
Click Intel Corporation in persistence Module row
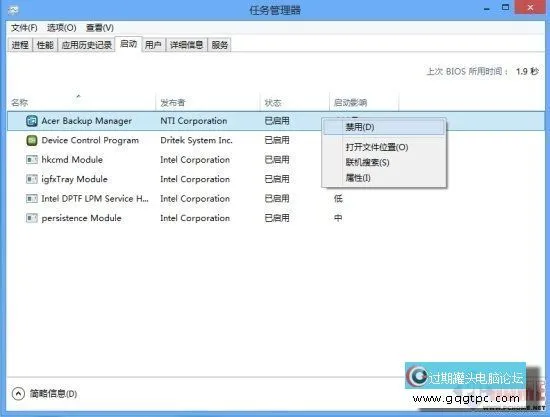[195, 218]
